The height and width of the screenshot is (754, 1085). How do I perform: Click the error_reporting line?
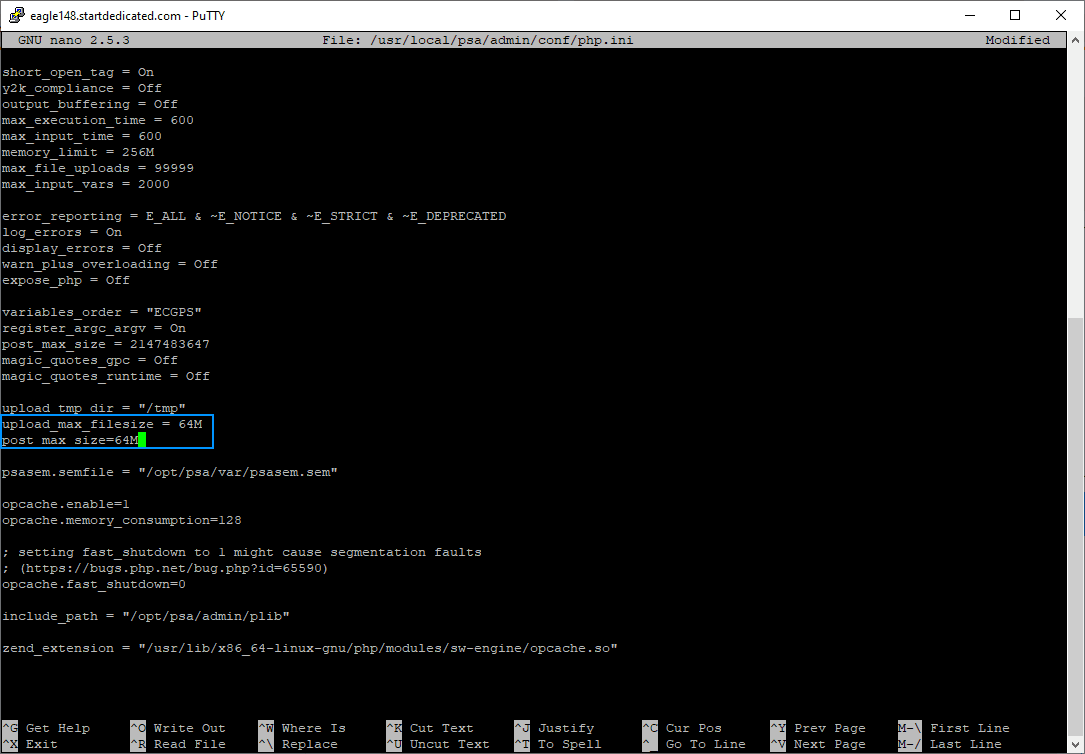(254, 216)
